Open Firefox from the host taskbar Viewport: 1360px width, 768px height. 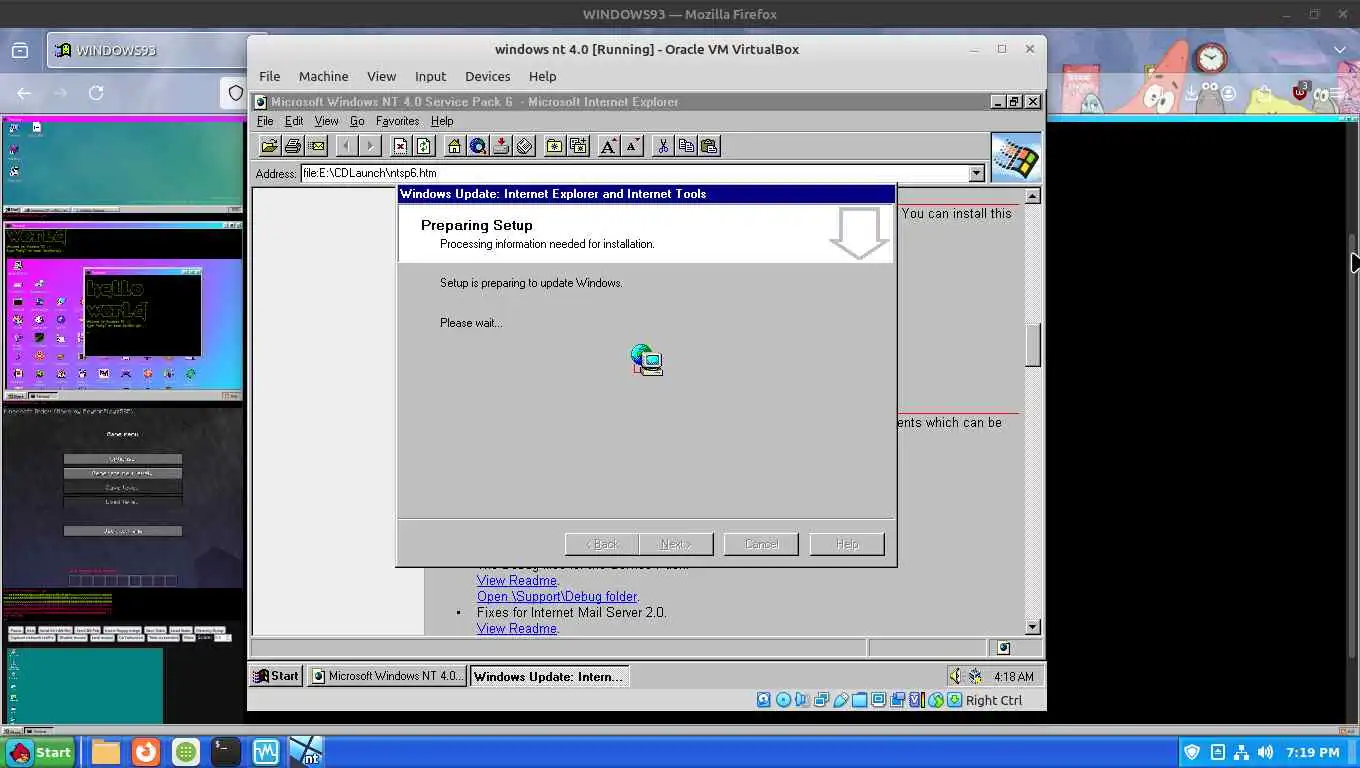tap(146, 752)
